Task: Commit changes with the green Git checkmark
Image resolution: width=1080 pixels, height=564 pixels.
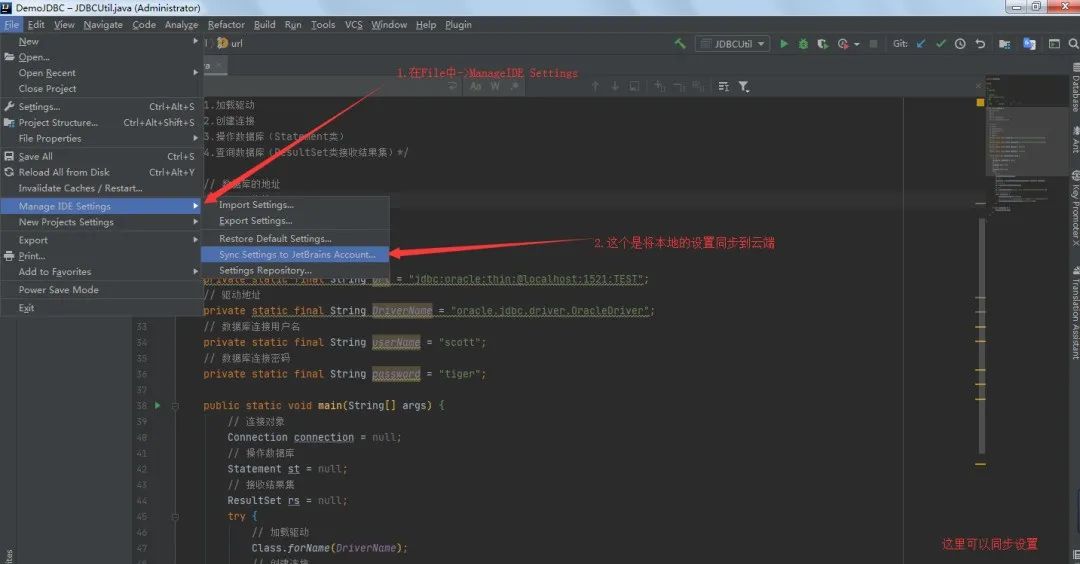Action: (x=941, y=43)
